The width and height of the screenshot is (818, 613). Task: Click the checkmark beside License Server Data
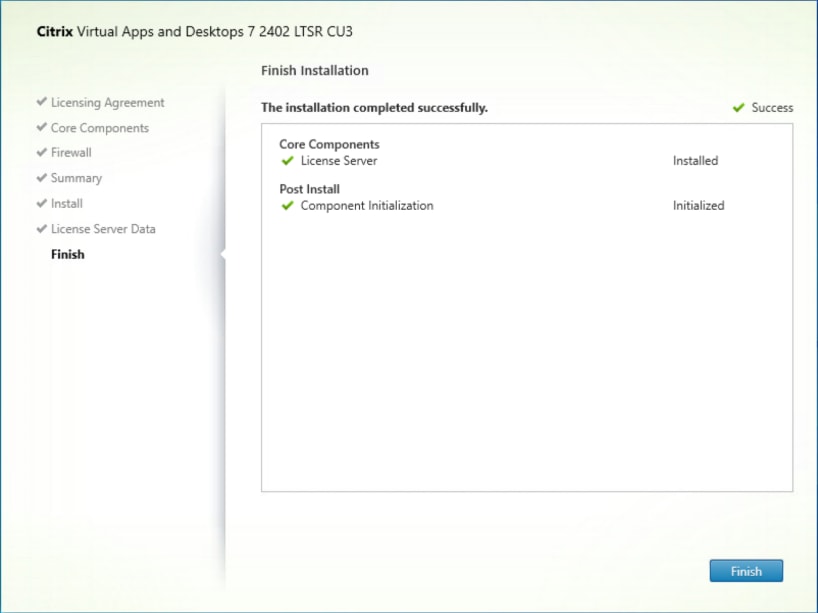[x=42, y=228]
